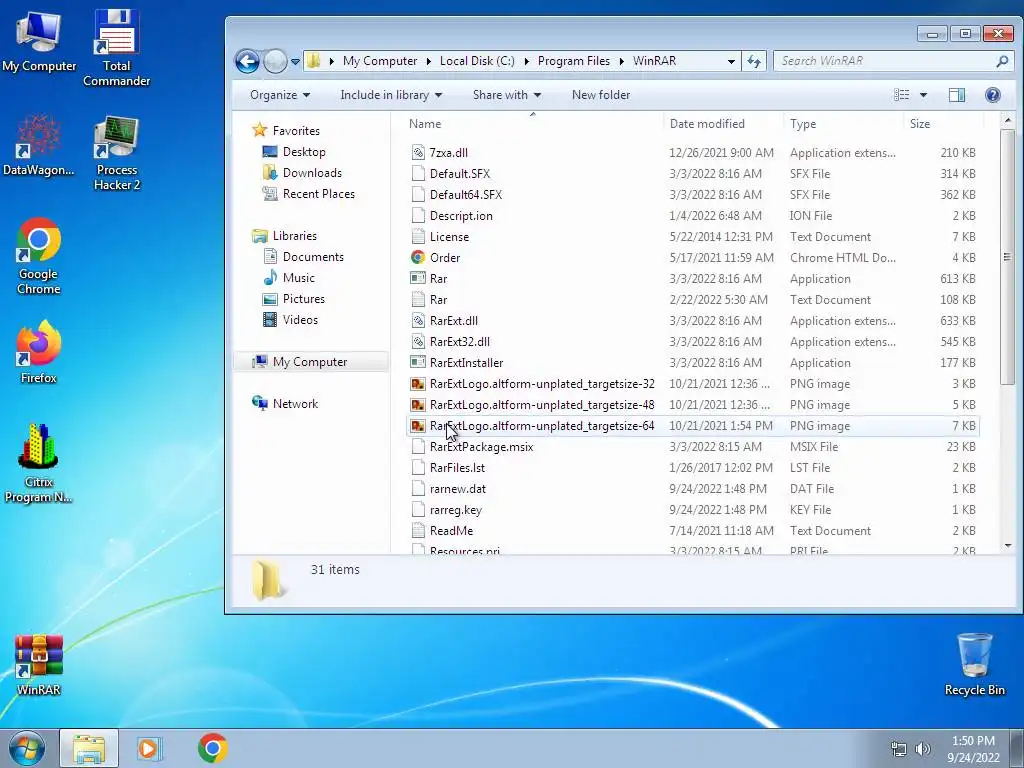Select the Firefox desktop shortcut

tap(39, 351)
